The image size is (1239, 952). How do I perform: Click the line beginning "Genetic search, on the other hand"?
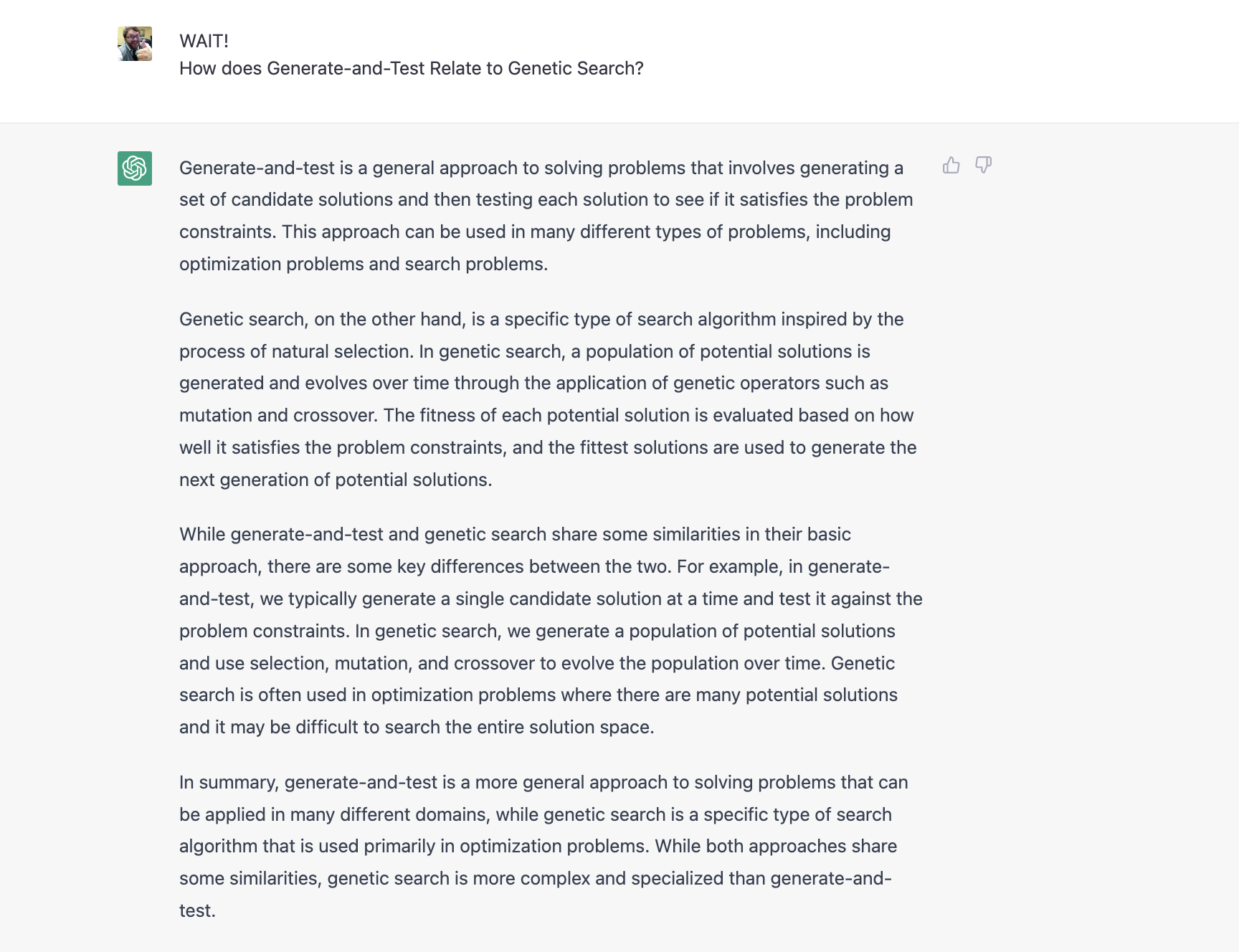pos(541,319)
